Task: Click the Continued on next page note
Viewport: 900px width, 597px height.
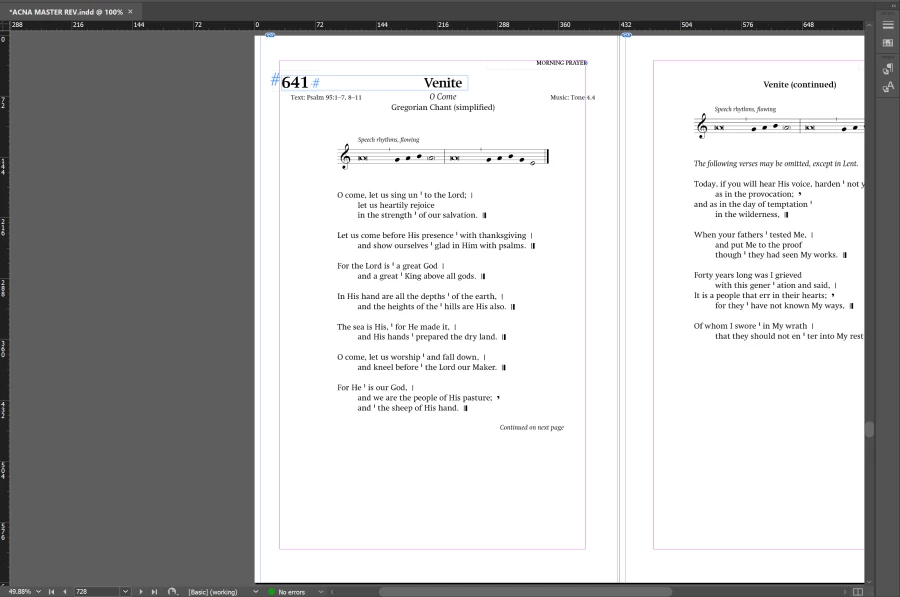Action: tap(532, 428)
